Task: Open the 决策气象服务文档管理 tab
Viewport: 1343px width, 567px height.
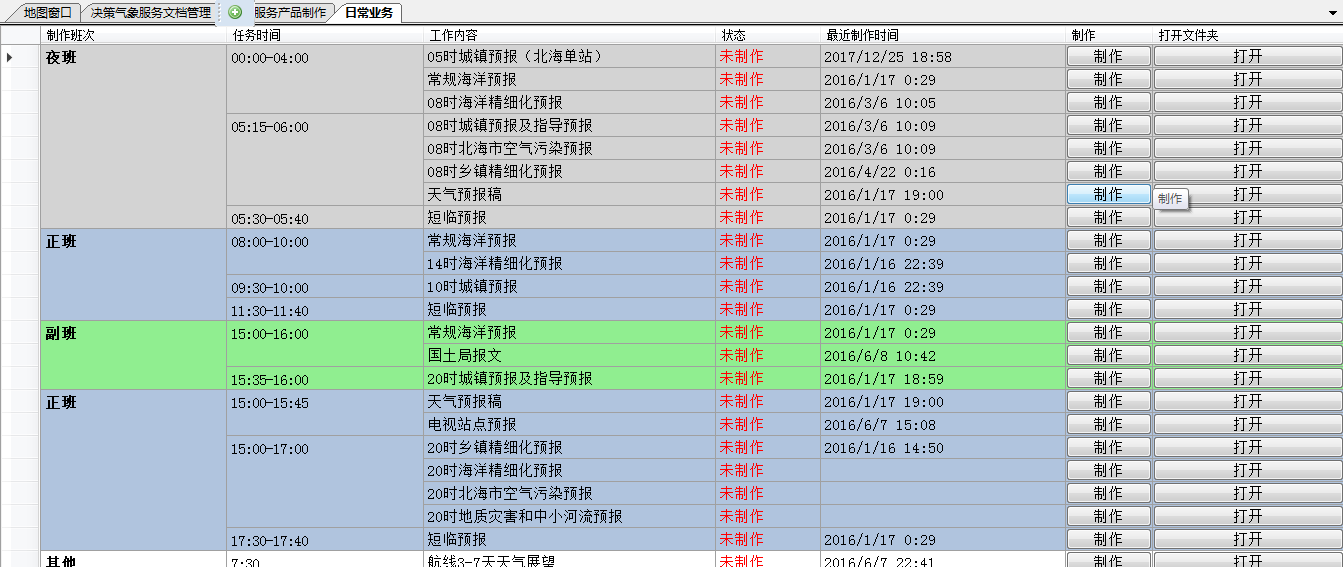Action: click(150, 13)
